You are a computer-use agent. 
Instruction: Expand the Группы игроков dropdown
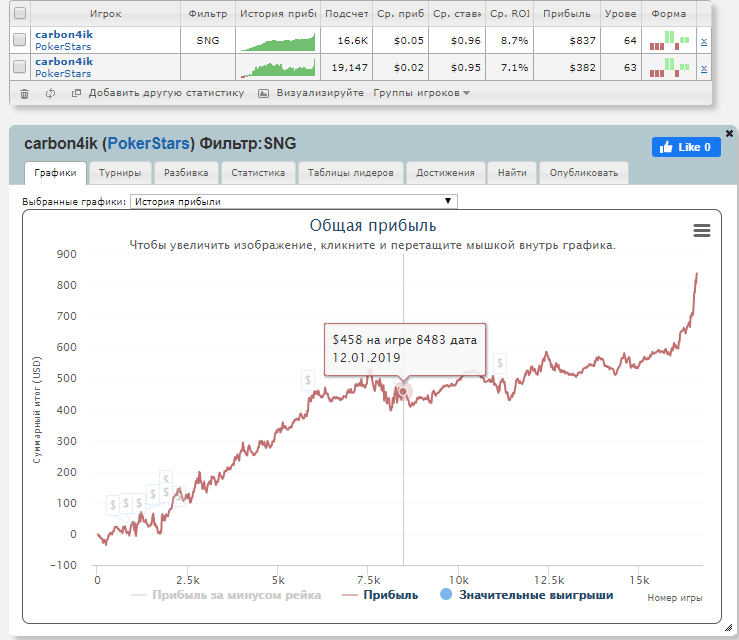421,93
